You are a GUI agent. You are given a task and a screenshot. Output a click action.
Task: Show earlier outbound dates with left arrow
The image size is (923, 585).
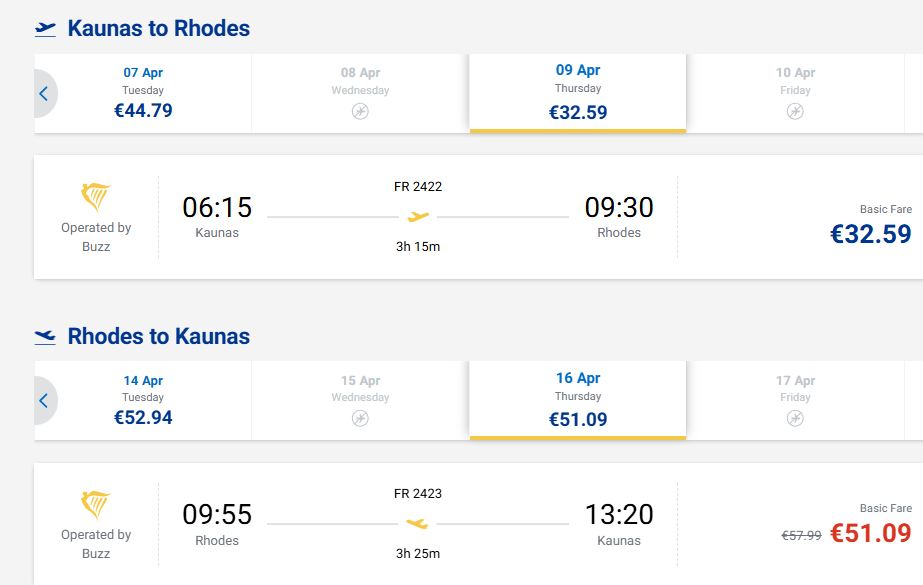pyautogui.click(x=44, y=94)
